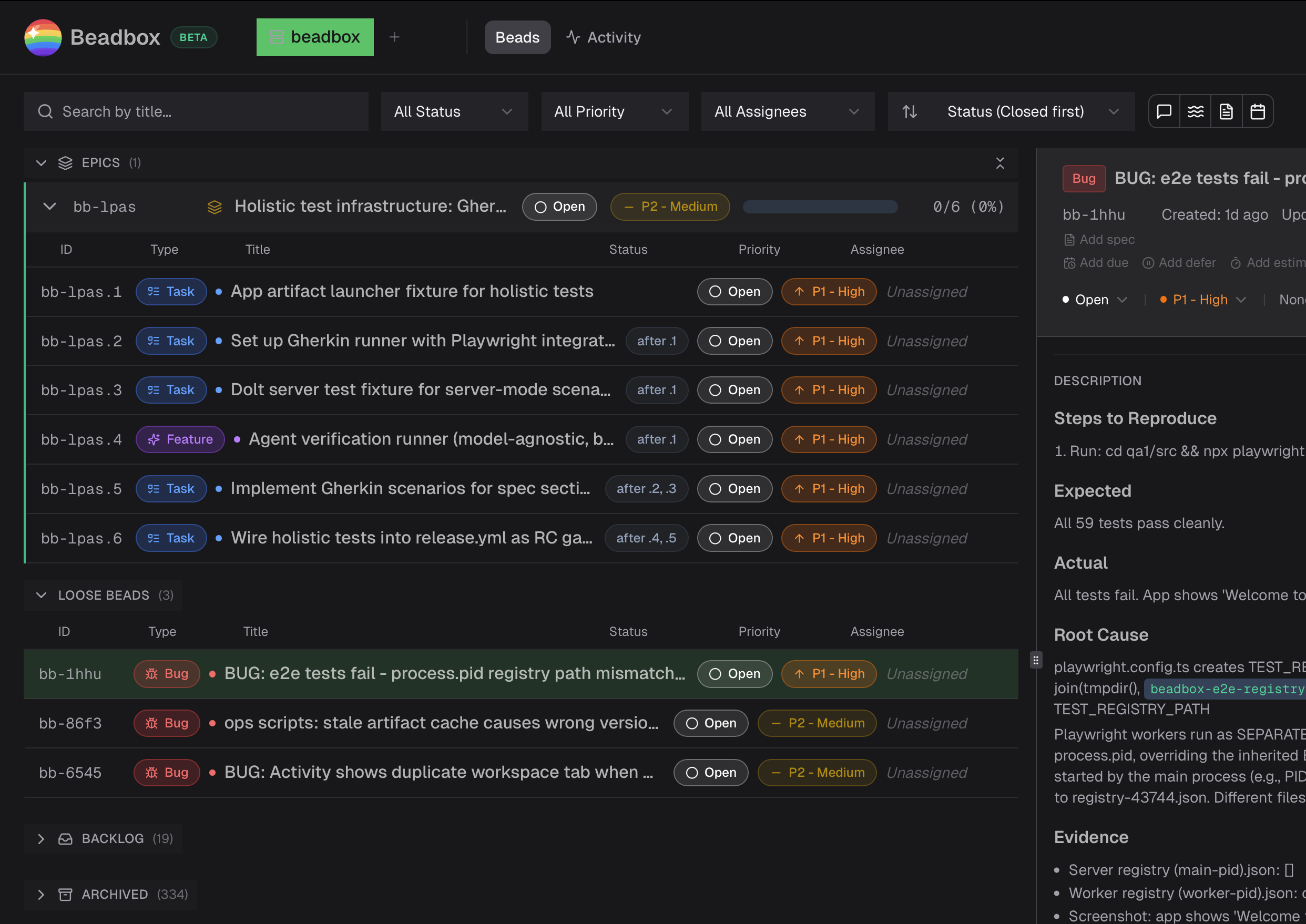This screenshot has height=924, width=1306.
Task: Click the Bug badge on the detail panel
Action: [x=1084, y=178]
